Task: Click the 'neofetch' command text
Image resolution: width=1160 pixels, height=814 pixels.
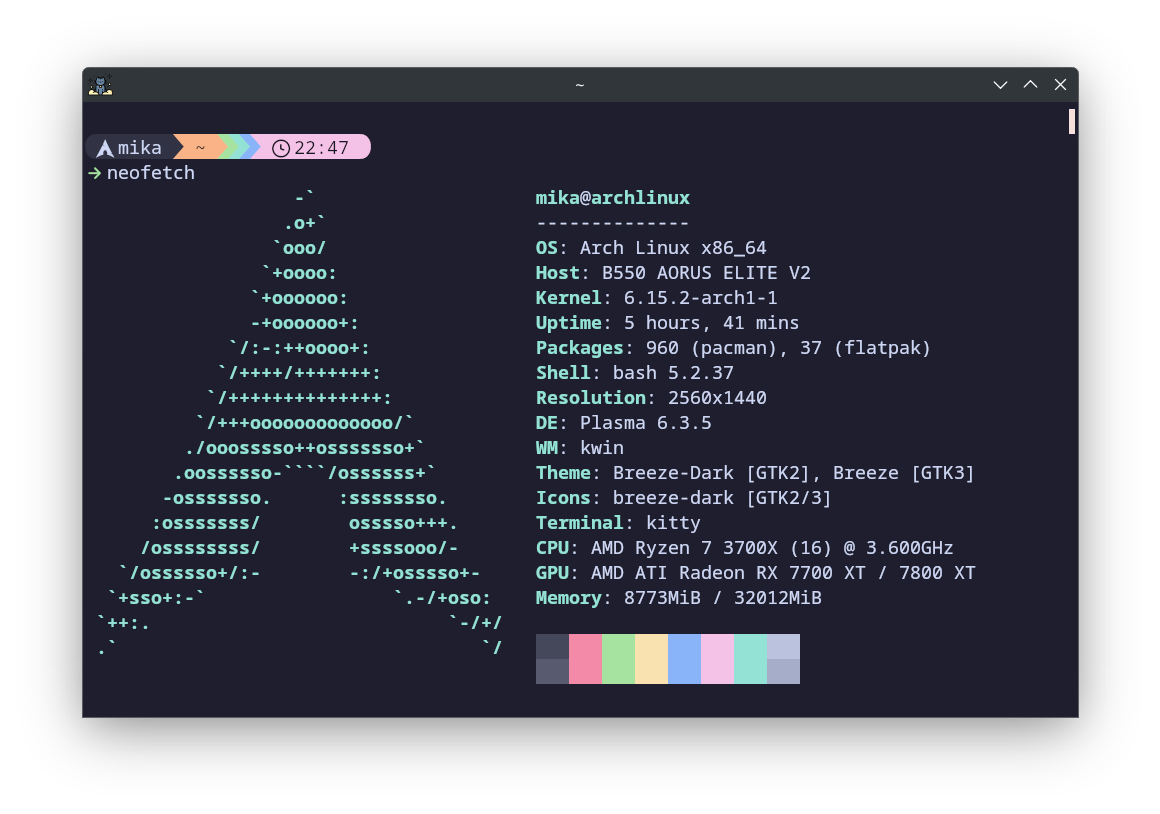Action: point(151,172)
